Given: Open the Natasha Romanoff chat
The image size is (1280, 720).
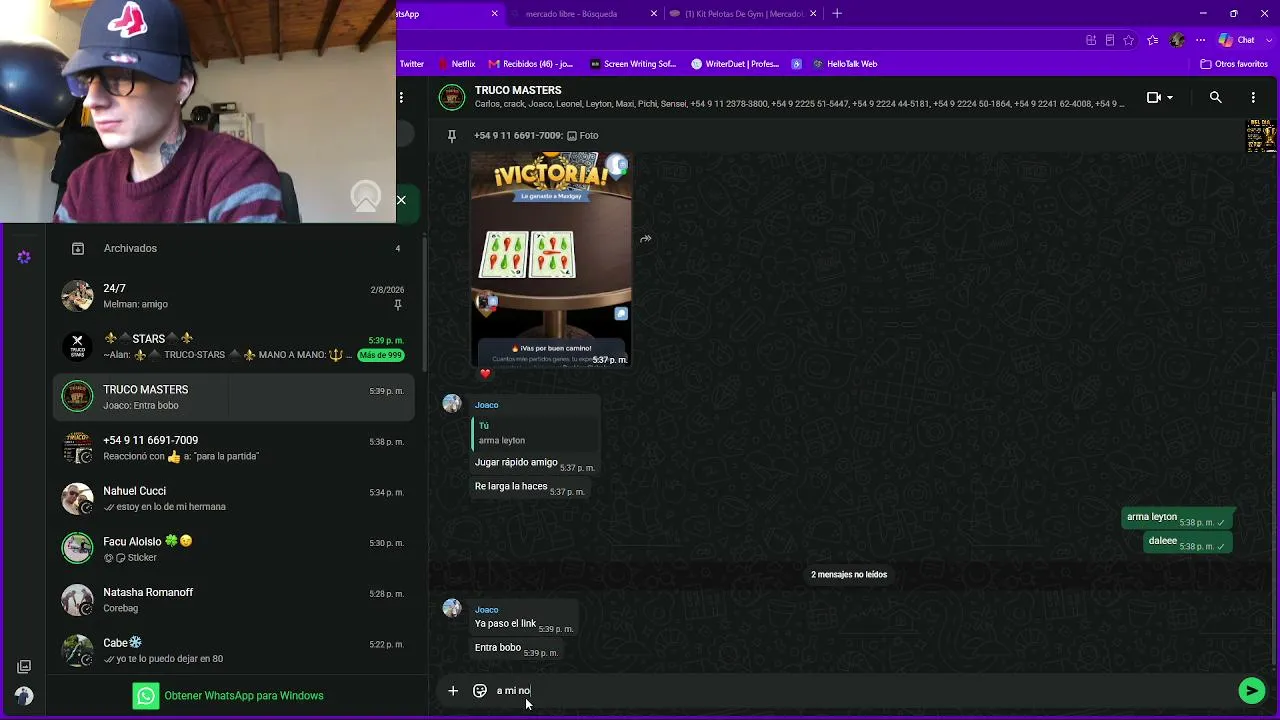Looking at the screenshot, I should tap(235, 600).
